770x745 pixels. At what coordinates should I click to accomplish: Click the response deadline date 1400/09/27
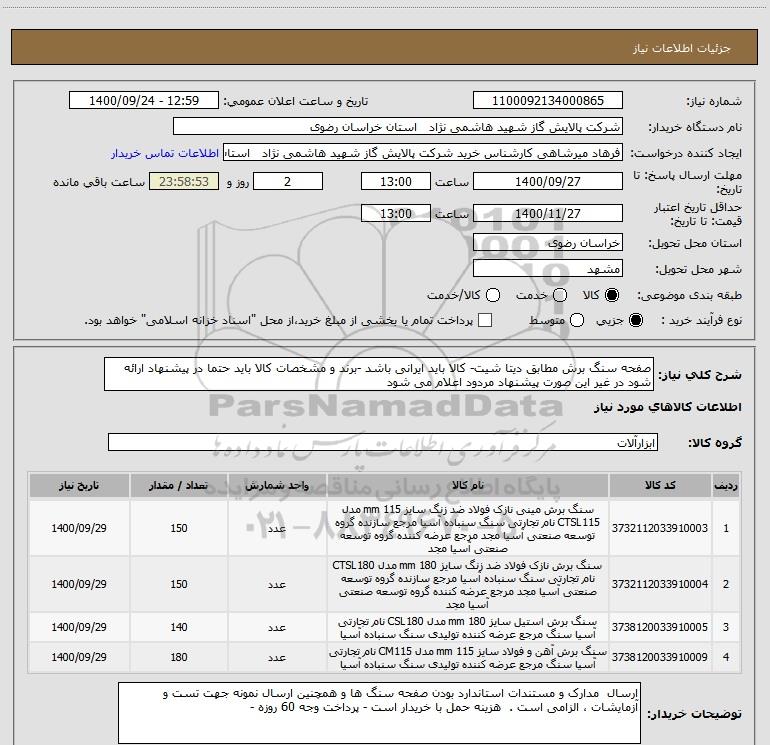[x=548, y=181]
